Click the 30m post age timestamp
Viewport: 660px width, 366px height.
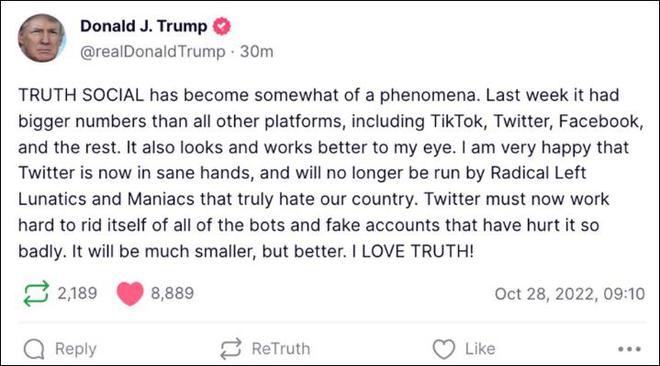point(257,51)
